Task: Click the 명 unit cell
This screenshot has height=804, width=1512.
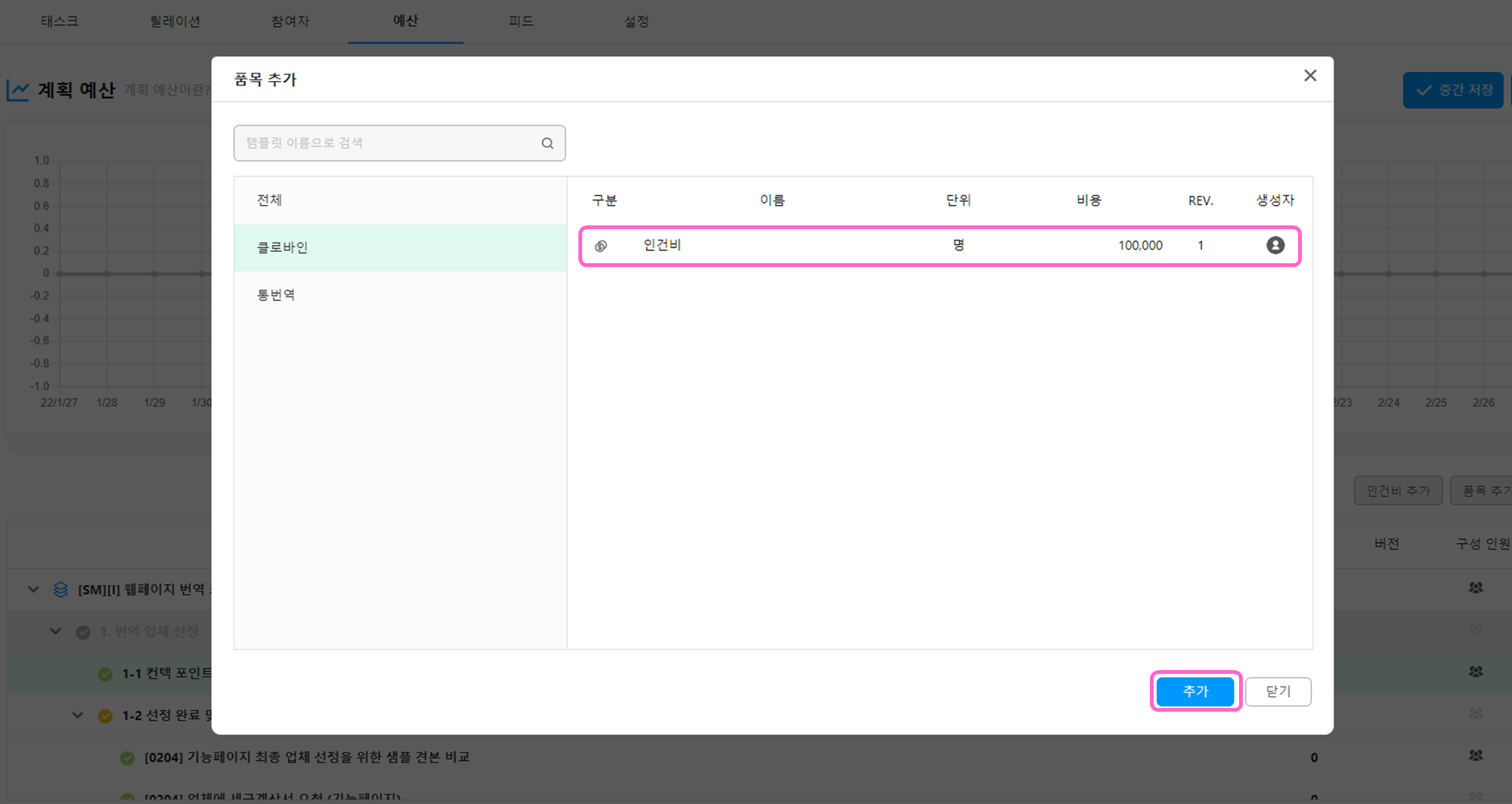Action: [959, 245]
